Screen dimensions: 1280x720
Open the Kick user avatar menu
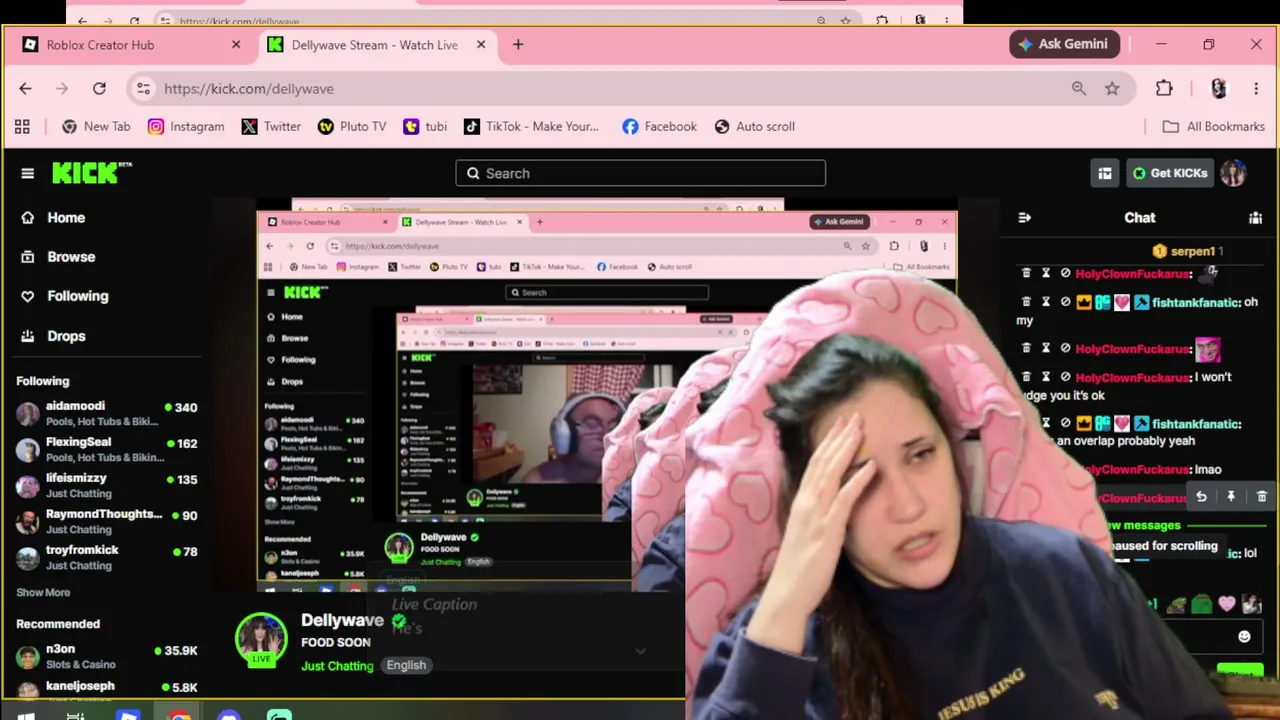click(x=1233, y=173)
